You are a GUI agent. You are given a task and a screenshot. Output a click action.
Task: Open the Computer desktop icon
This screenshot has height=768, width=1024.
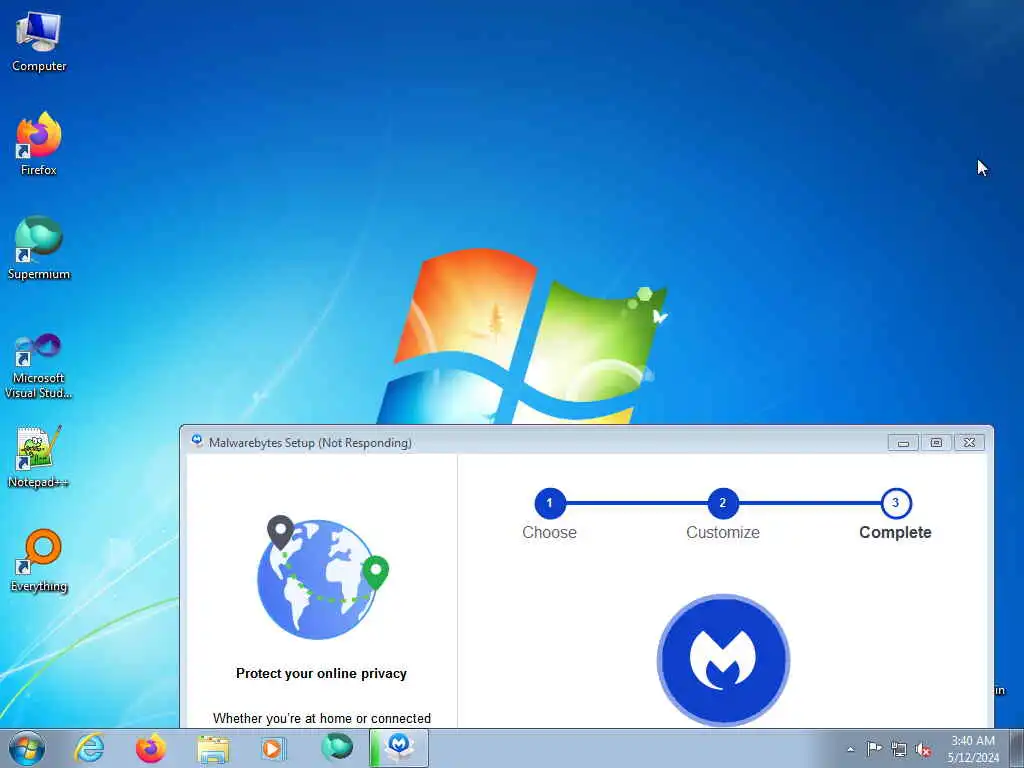tap(39, 42)
